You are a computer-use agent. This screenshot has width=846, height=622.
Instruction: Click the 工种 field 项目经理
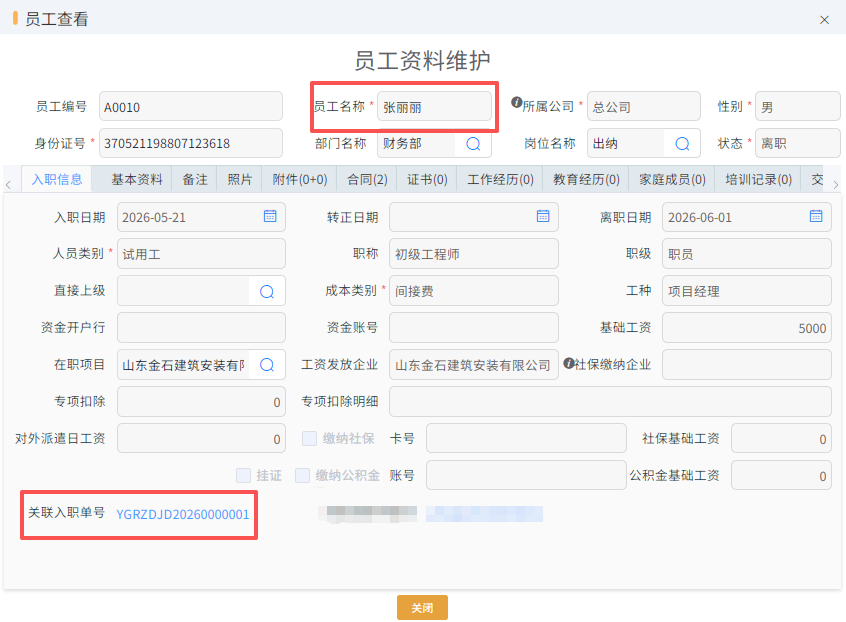(x=747, y=291)
